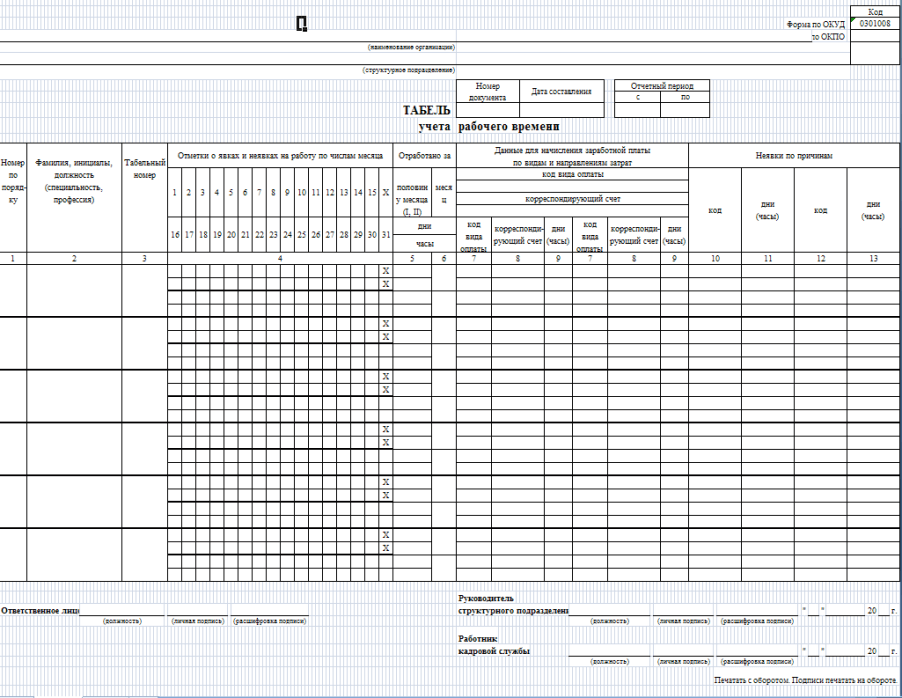
Task: Click the "рабочего времени" subtitle text
Action: 509,127
